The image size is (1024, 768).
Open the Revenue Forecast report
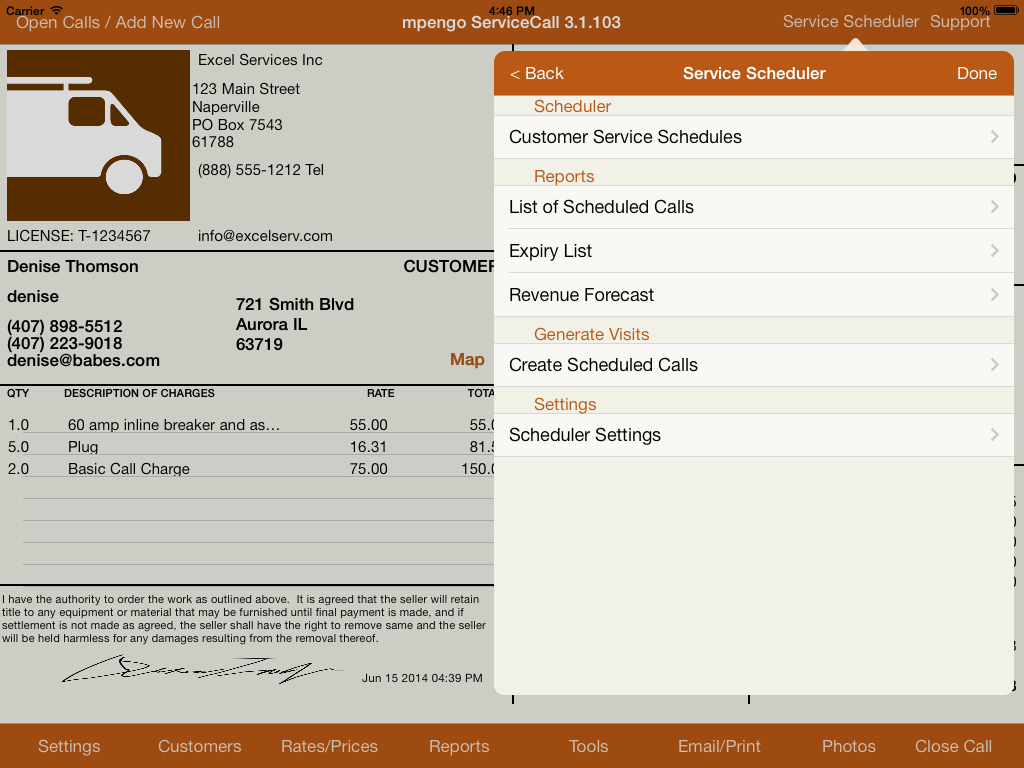(581, 295)
